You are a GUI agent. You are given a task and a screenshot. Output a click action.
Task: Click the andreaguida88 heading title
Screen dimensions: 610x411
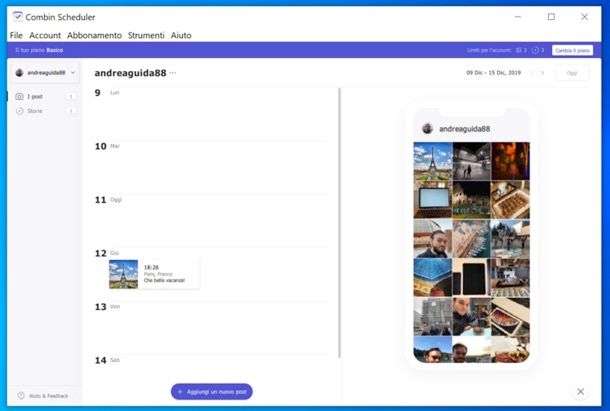[130, 73]
